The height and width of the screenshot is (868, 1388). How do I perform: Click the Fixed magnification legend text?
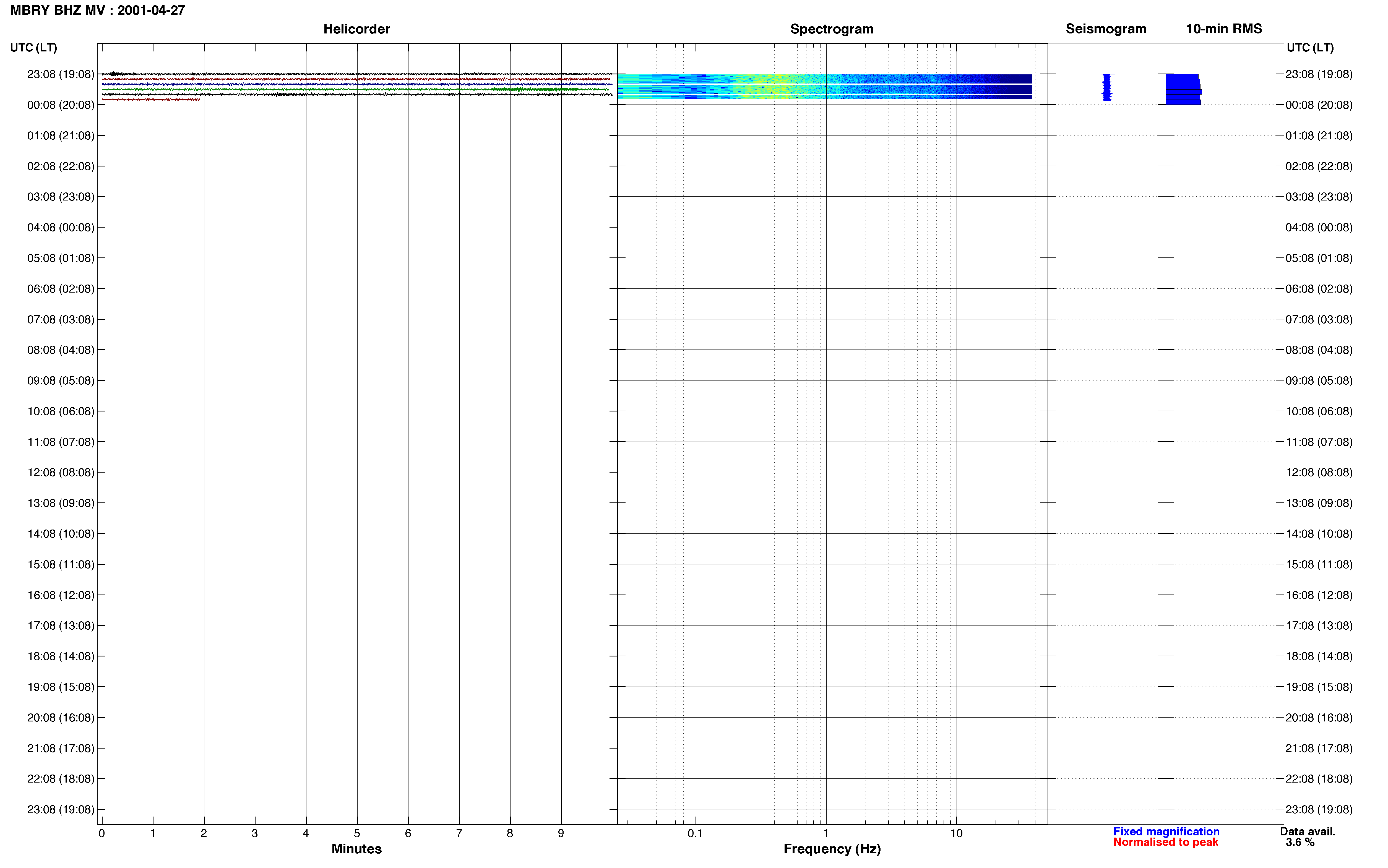(x=1166, y=831)
